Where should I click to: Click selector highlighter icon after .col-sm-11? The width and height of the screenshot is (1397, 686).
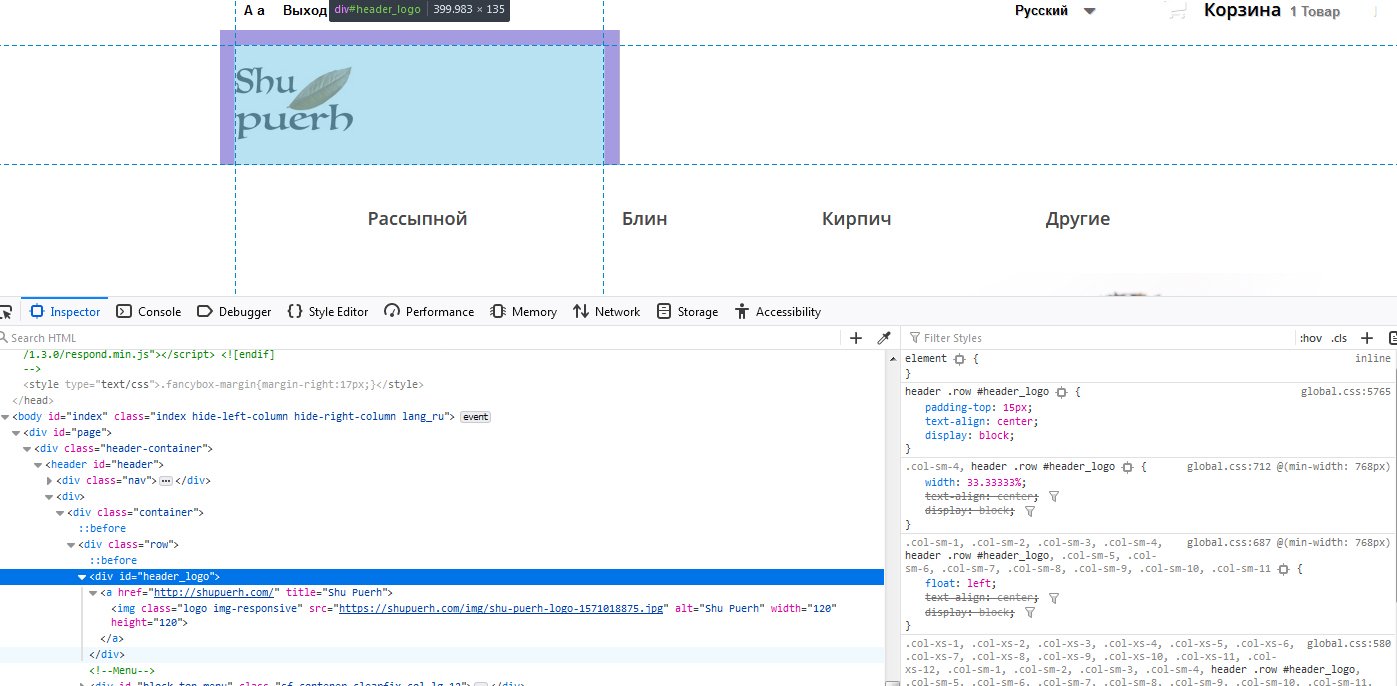click(x=1284, y=569)
